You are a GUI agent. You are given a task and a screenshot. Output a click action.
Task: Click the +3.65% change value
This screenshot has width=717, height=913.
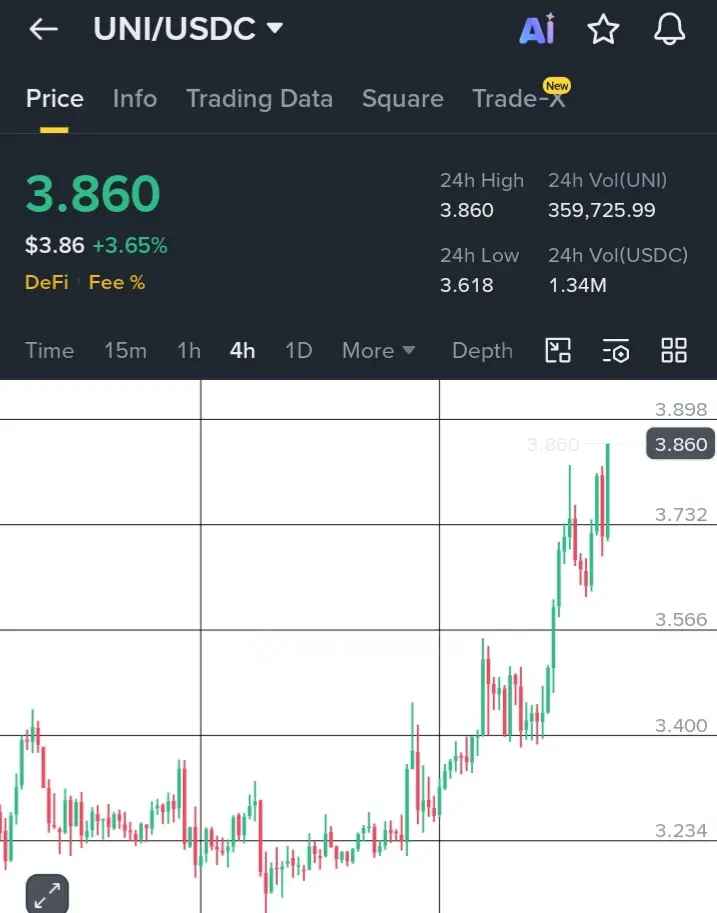click(130, 245)
